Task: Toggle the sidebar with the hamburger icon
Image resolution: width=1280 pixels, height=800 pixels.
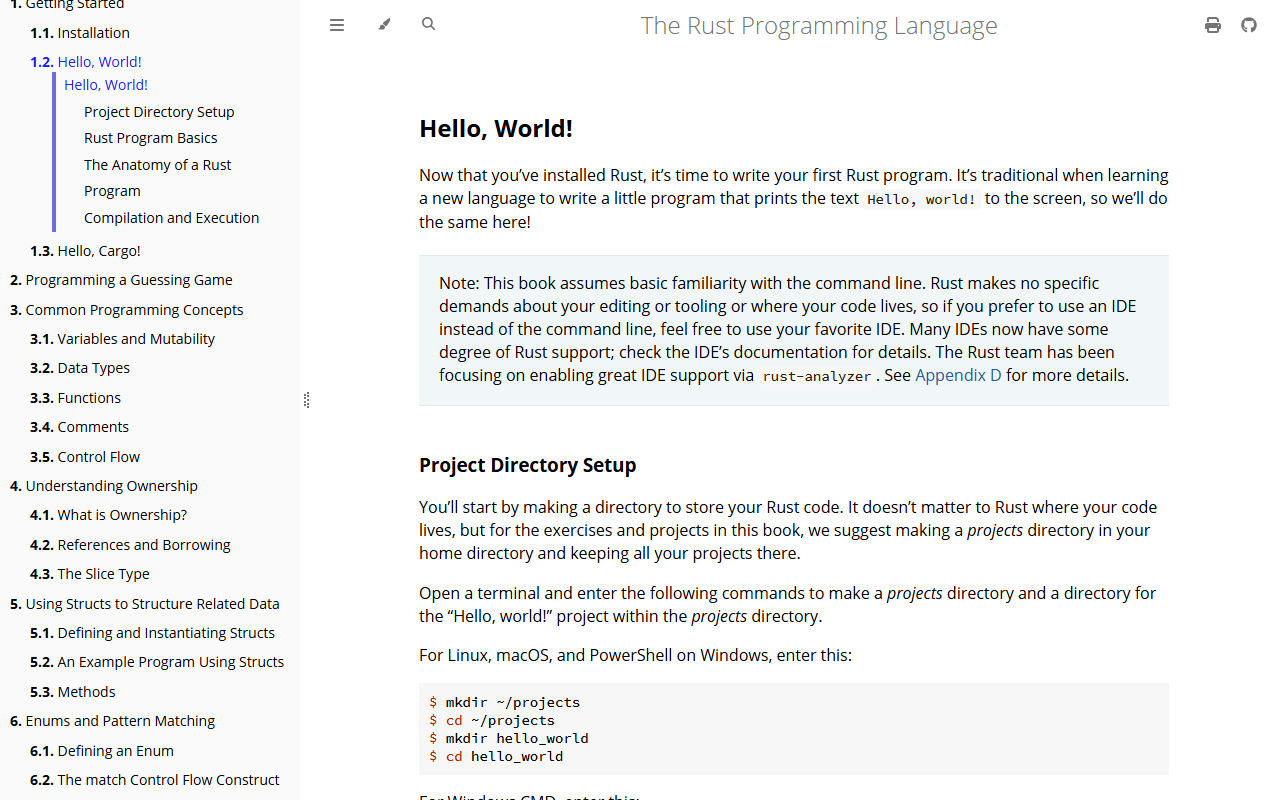Action: tap(337, 25)
